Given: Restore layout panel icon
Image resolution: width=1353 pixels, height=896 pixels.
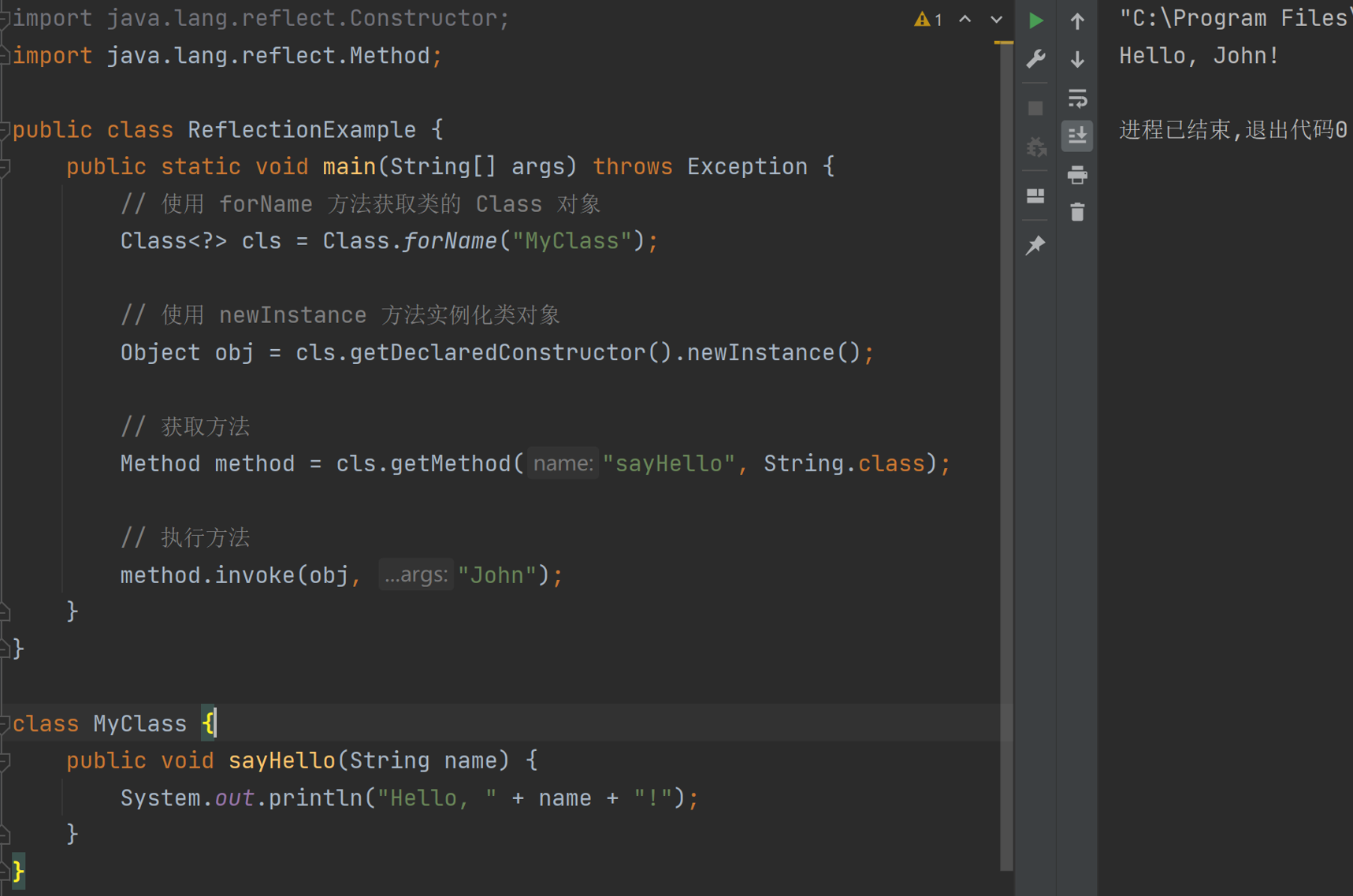Looking at the screenshot, I should pyautogui.click(x=1035, y=195).
